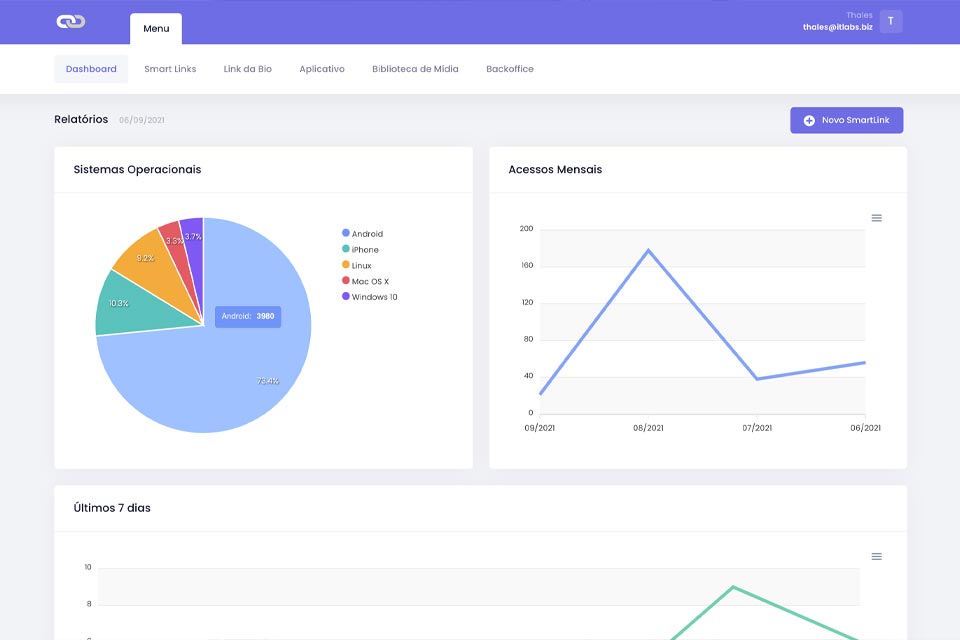
Task: Click the plus icon in Novo SmartLink
Action: (809, 121)
